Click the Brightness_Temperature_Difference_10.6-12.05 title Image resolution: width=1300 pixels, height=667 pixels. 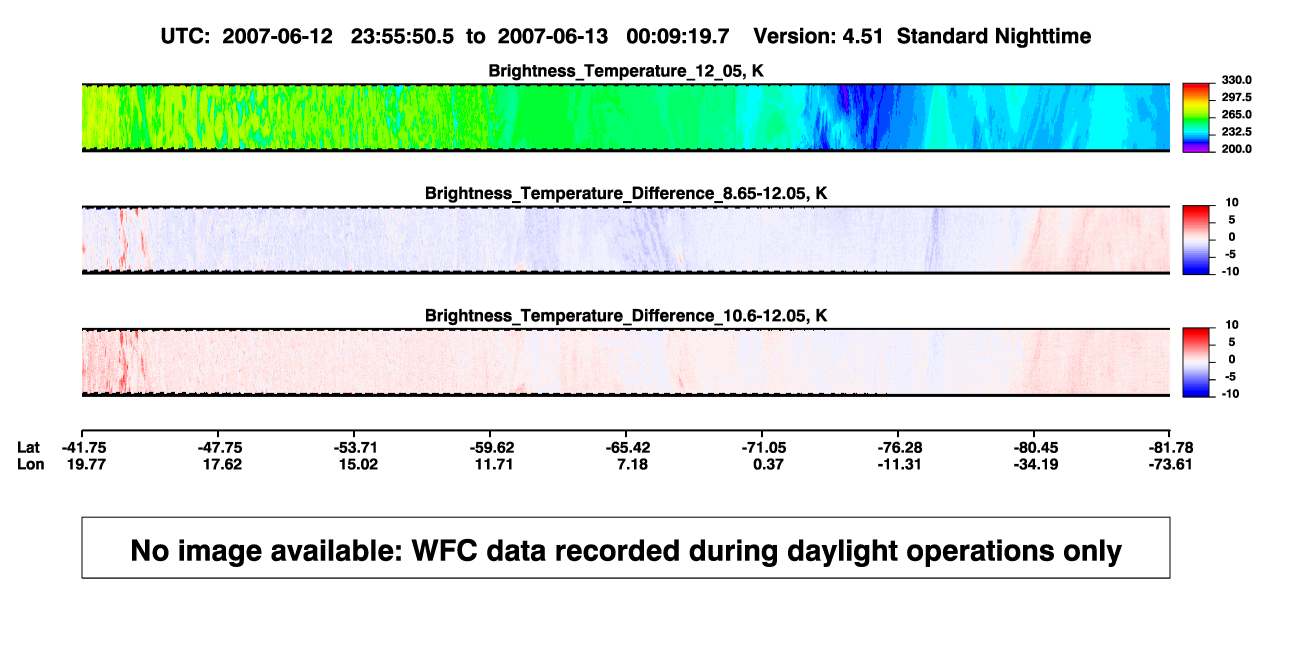coord(626,316)
